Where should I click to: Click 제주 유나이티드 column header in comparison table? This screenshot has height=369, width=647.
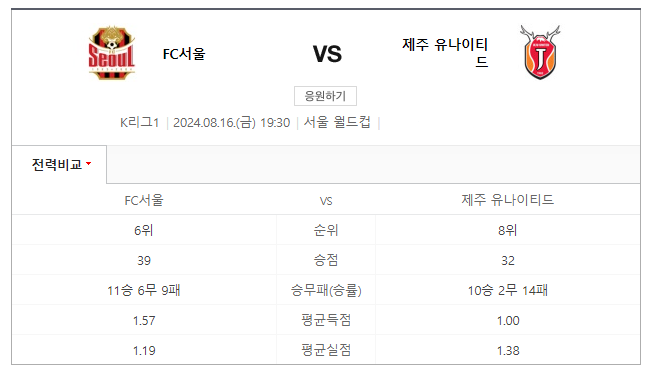click(508, 200)
